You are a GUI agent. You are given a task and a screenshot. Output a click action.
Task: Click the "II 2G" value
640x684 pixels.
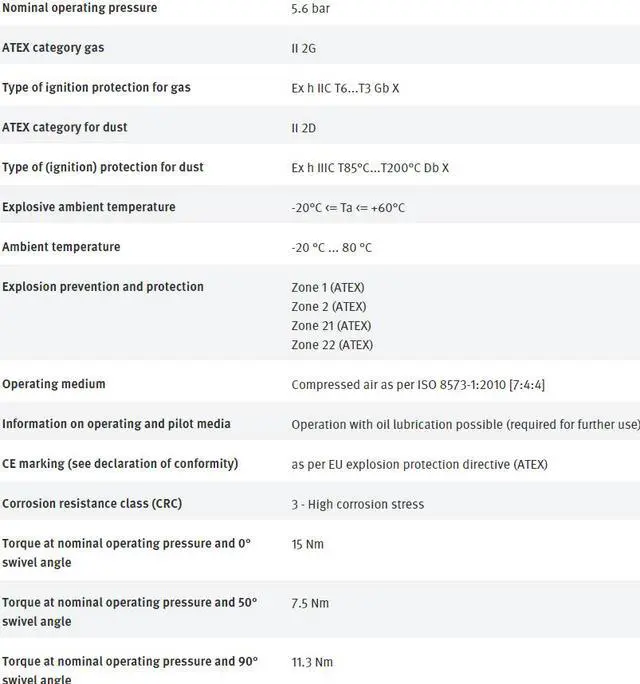[305, 48]
